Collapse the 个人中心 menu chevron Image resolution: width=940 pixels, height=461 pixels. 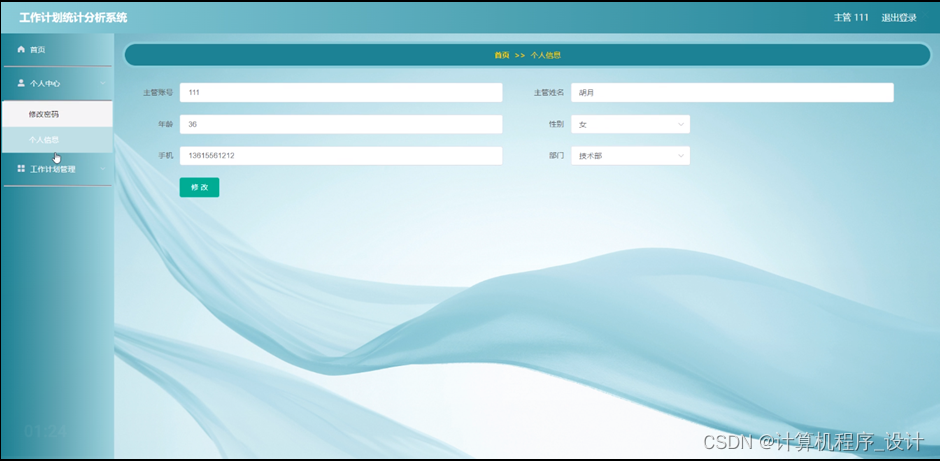[103, 83]
